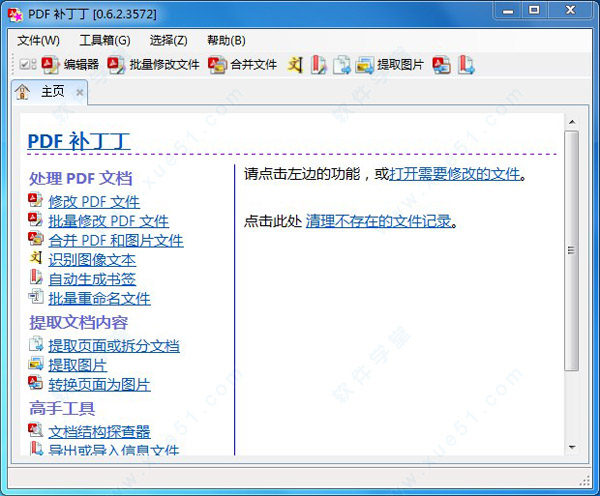Click icon beside 提取页面或拆分文档
This screenshot has width=600, height=496.
click(36, 344)
